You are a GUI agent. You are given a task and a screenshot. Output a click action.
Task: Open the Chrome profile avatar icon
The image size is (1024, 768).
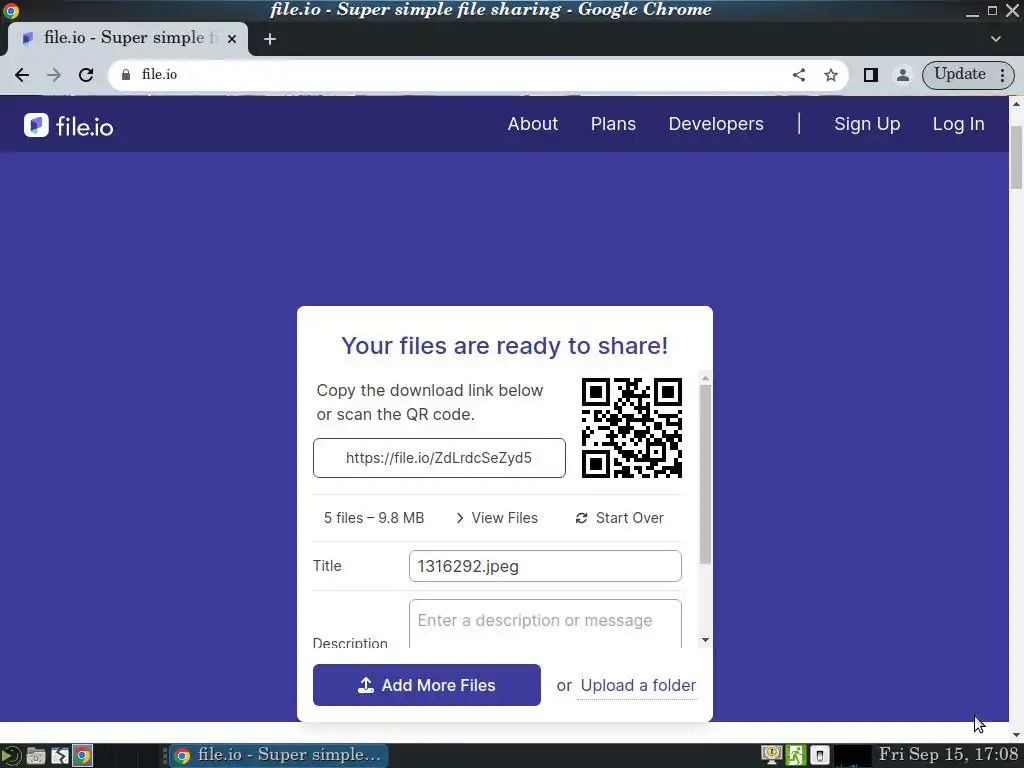[903, 75]
